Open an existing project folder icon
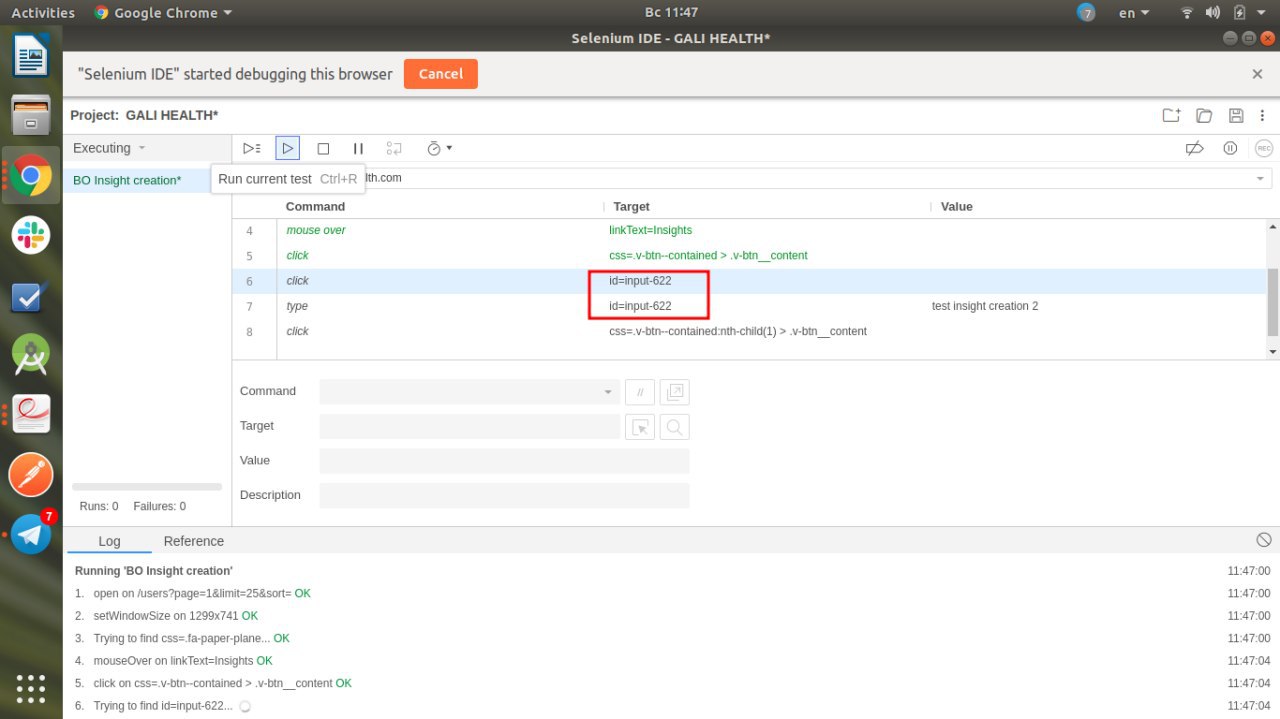This screenshot has height=719, width=1280. [1204, 115]
